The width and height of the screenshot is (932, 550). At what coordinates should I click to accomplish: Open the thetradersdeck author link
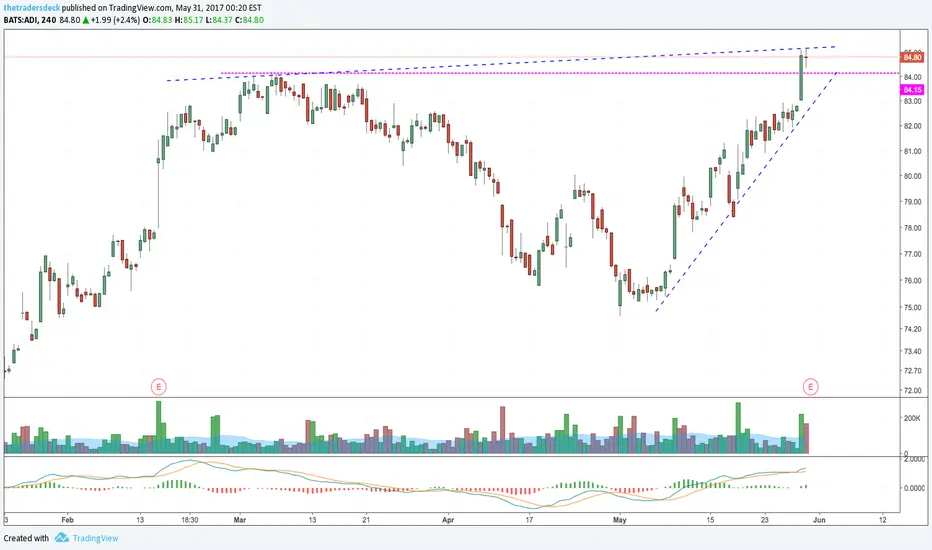[x=32, y=8]
